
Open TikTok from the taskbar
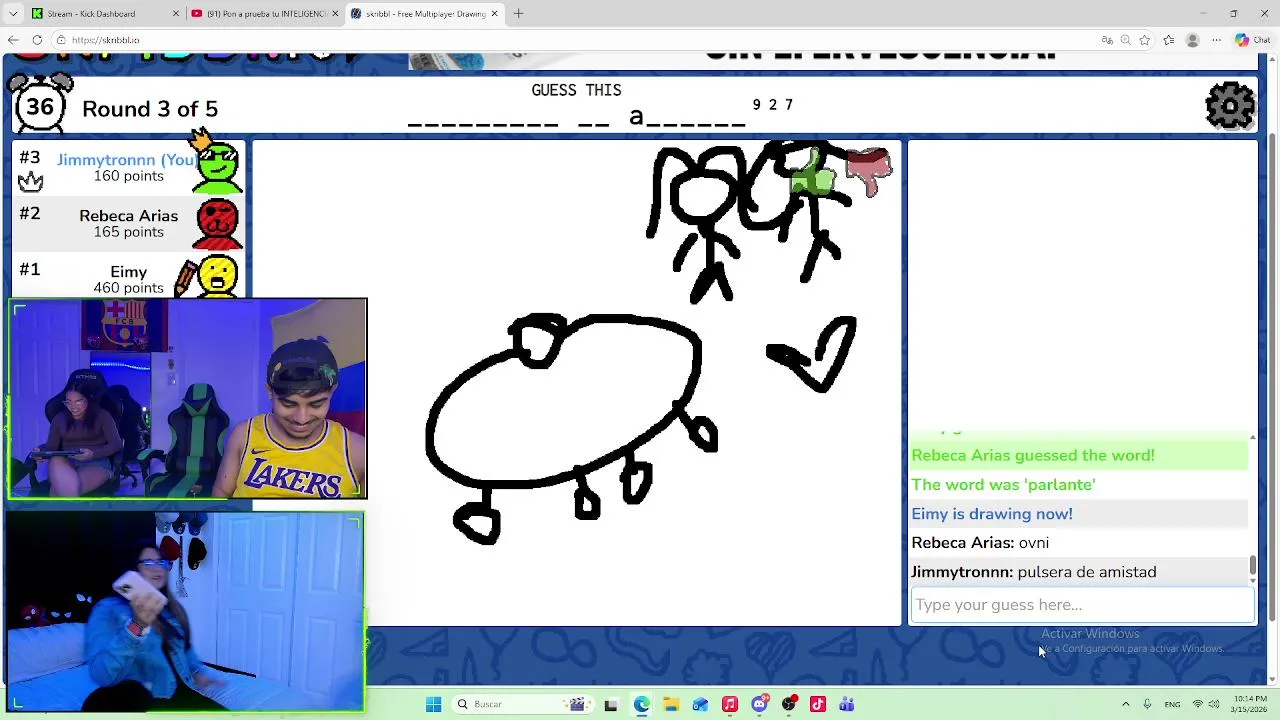click(x=818, y=704)
